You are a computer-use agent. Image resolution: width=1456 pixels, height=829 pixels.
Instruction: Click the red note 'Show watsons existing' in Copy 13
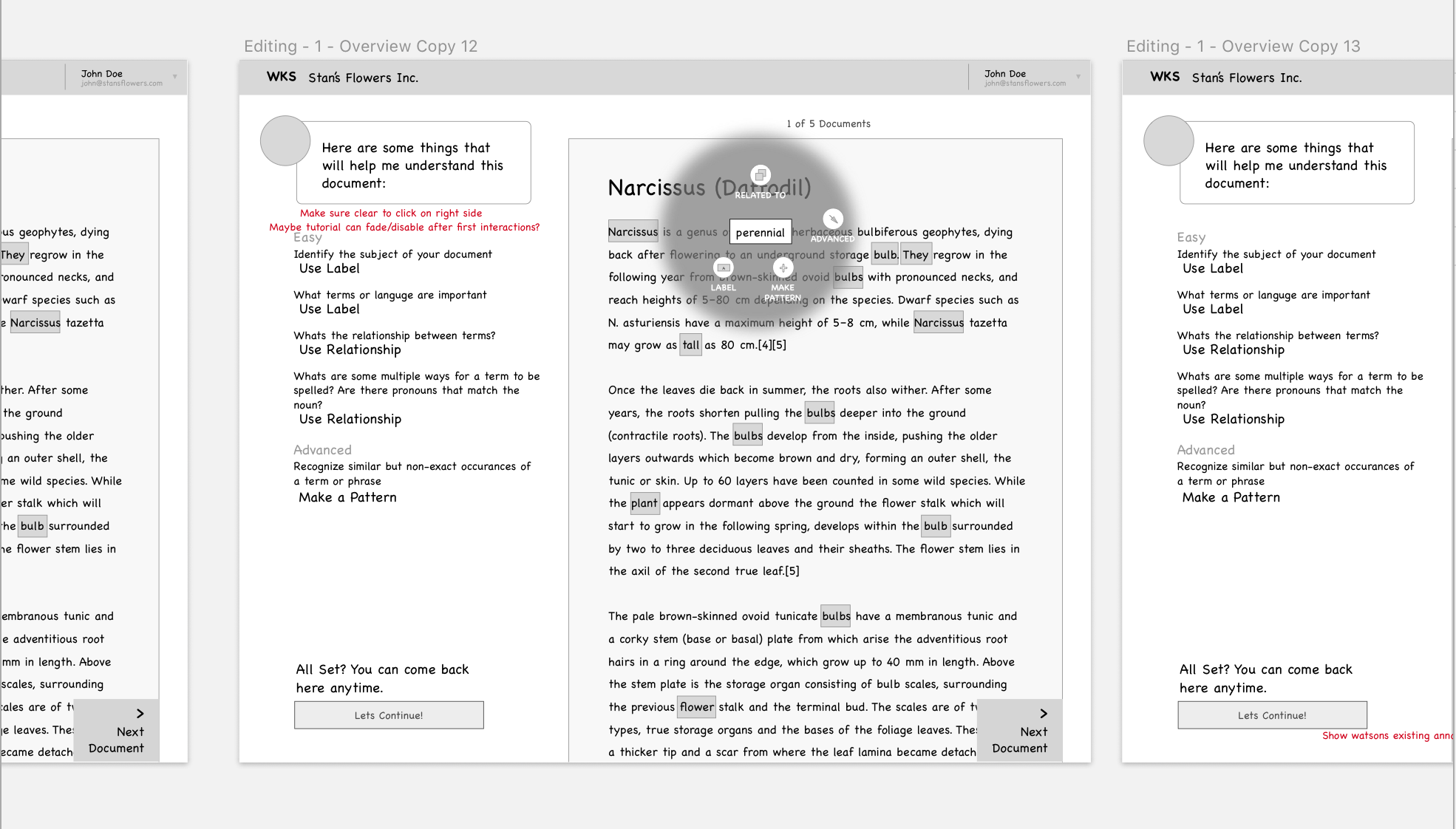pos(1387,735)
